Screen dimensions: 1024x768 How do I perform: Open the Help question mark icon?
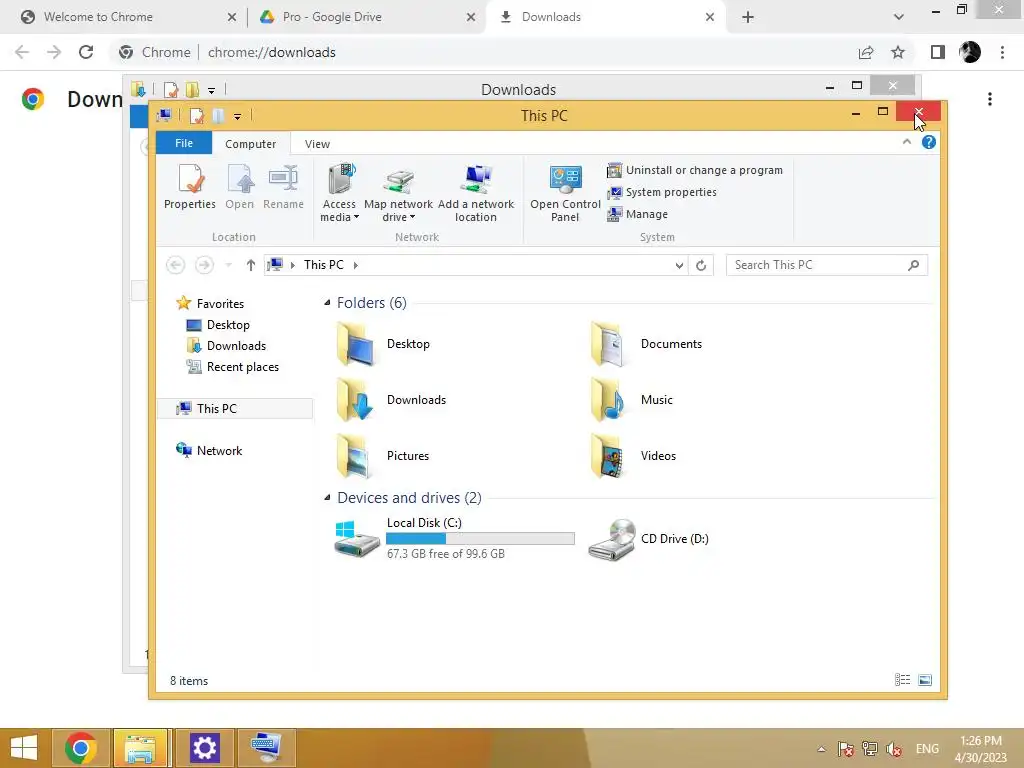tap(929, 142)
